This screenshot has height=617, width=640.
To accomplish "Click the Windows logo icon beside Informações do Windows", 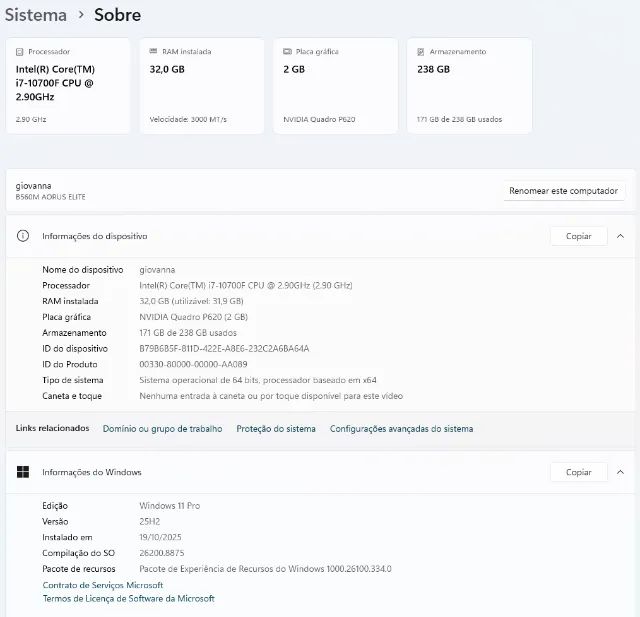I will click(x=23, y=472).
